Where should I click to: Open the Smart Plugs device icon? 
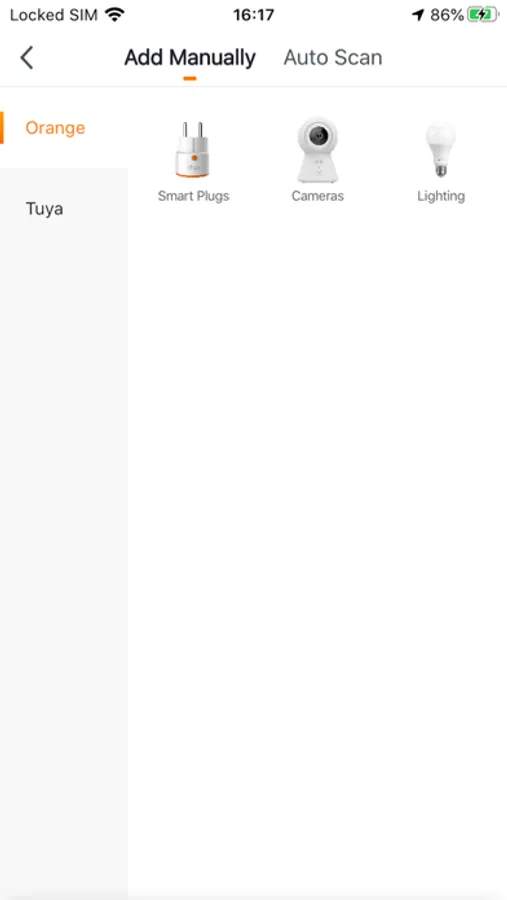(193, 149)
